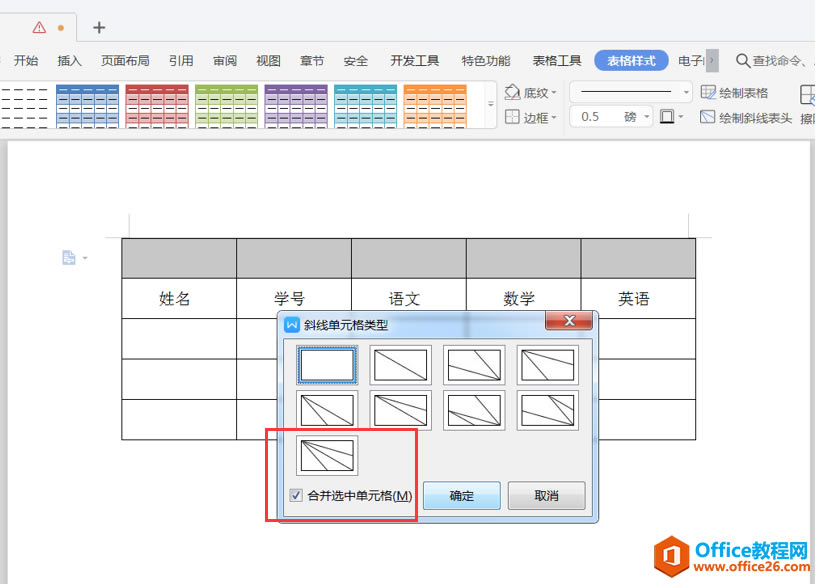Select the table eraser tool

808,104
